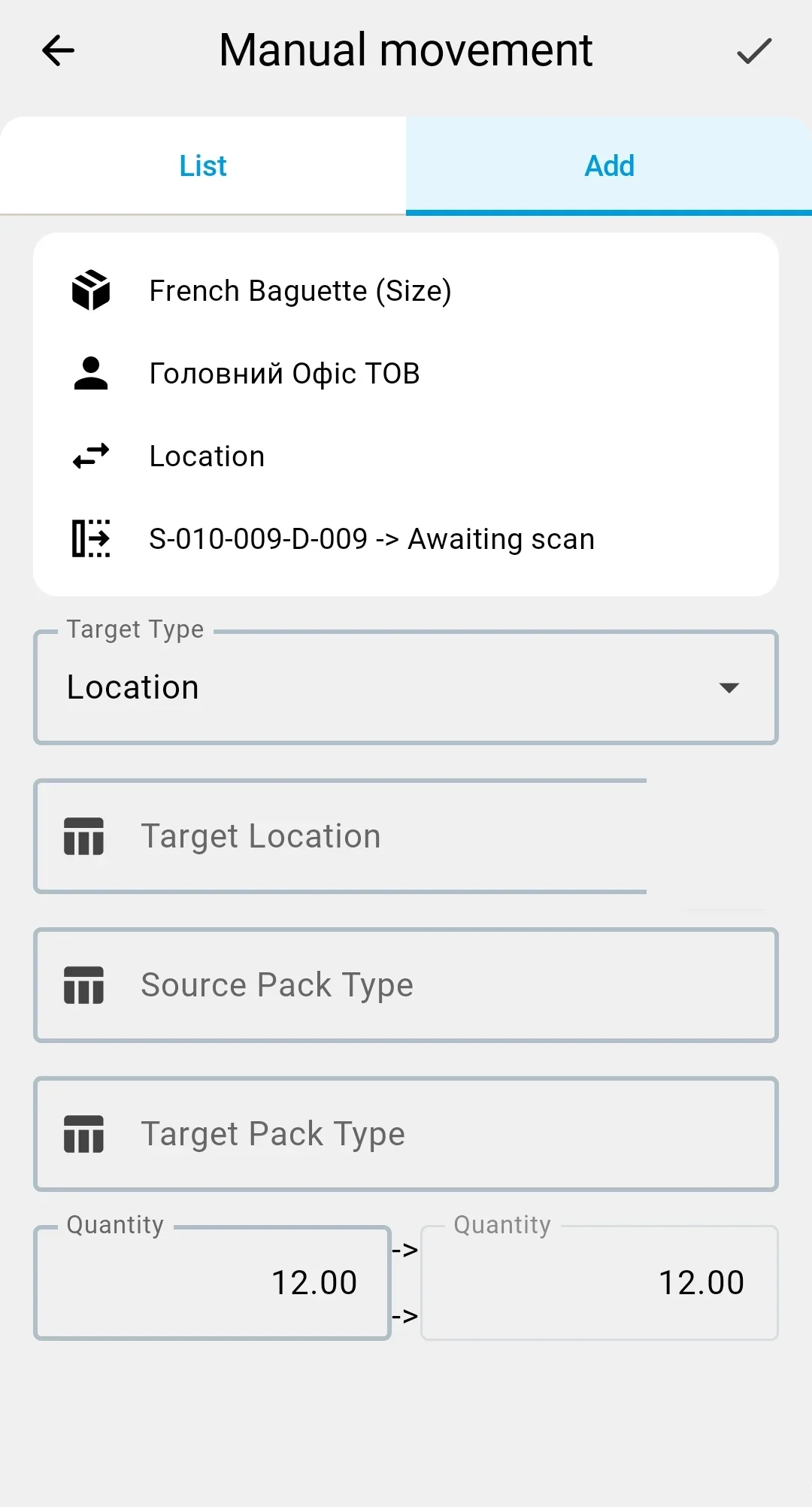Focus the Target Pack Type field
This screenshot has width=812, height=1507.
tap(406, 1134)
